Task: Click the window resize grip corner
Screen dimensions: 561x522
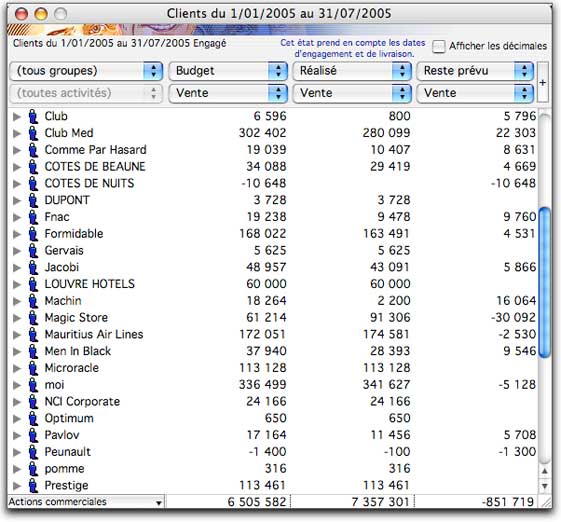Action: pyautogui.click(x=546, y=502)
